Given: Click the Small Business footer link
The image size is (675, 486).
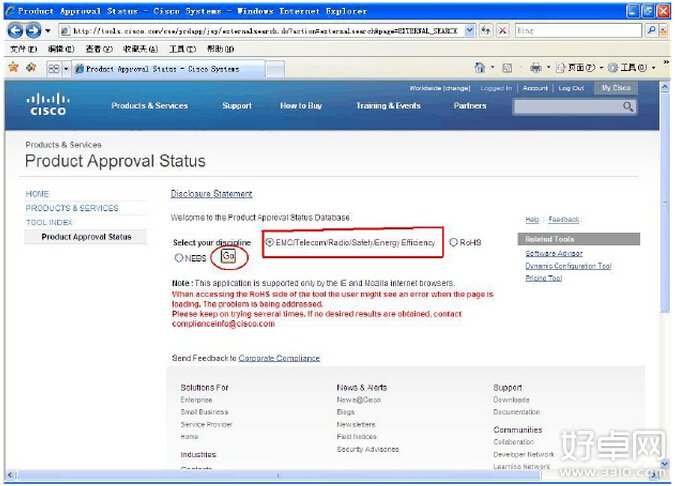Looking at the screenshot, I should pyautogui.click(x=204, y=412).
